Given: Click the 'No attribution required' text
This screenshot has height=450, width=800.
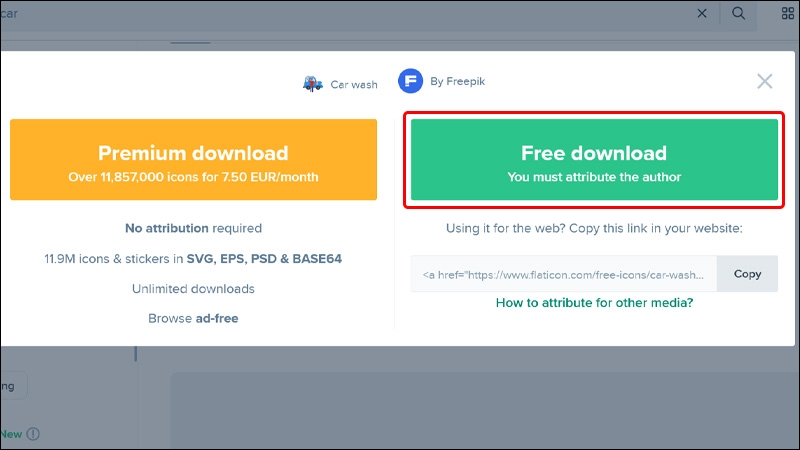Looking at the screenshot, I should pos(193,228).
